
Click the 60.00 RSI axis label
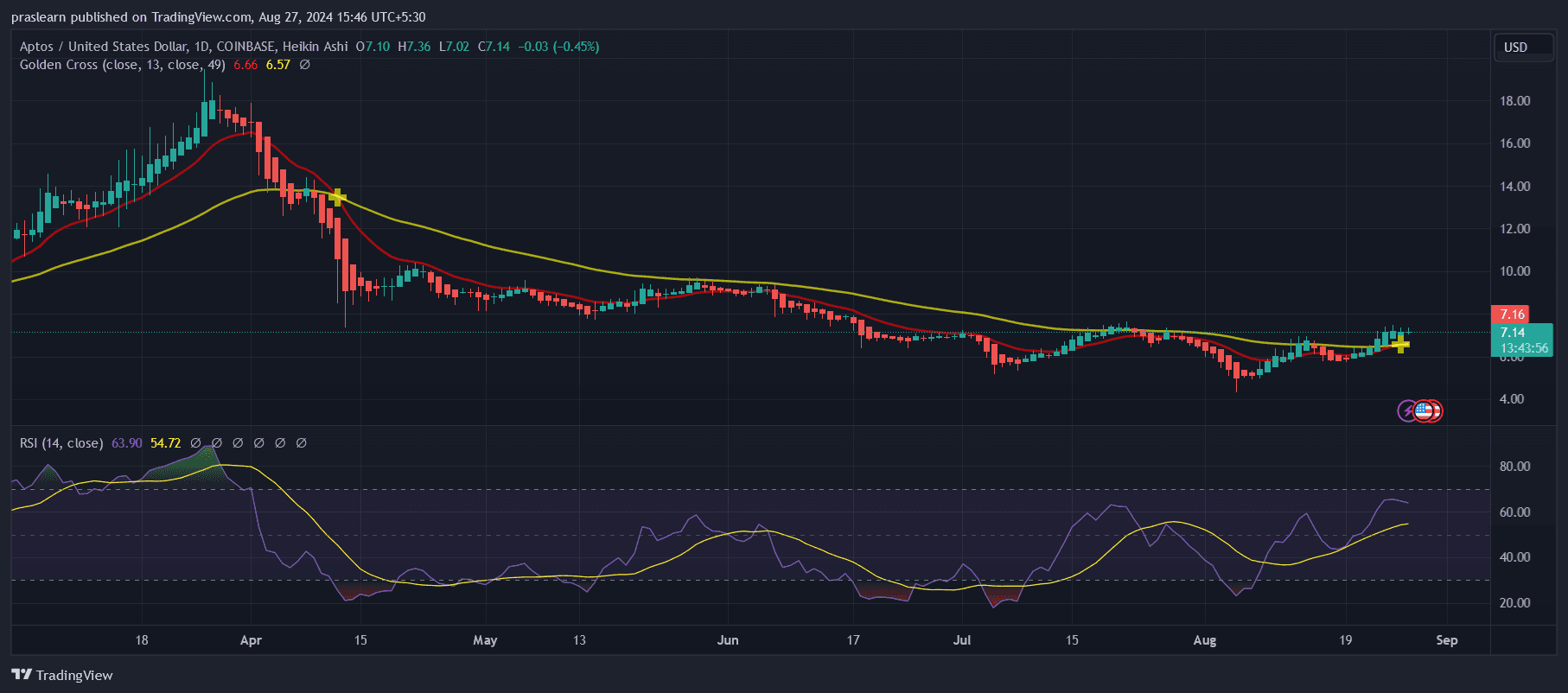click(x=1514, y=512)
